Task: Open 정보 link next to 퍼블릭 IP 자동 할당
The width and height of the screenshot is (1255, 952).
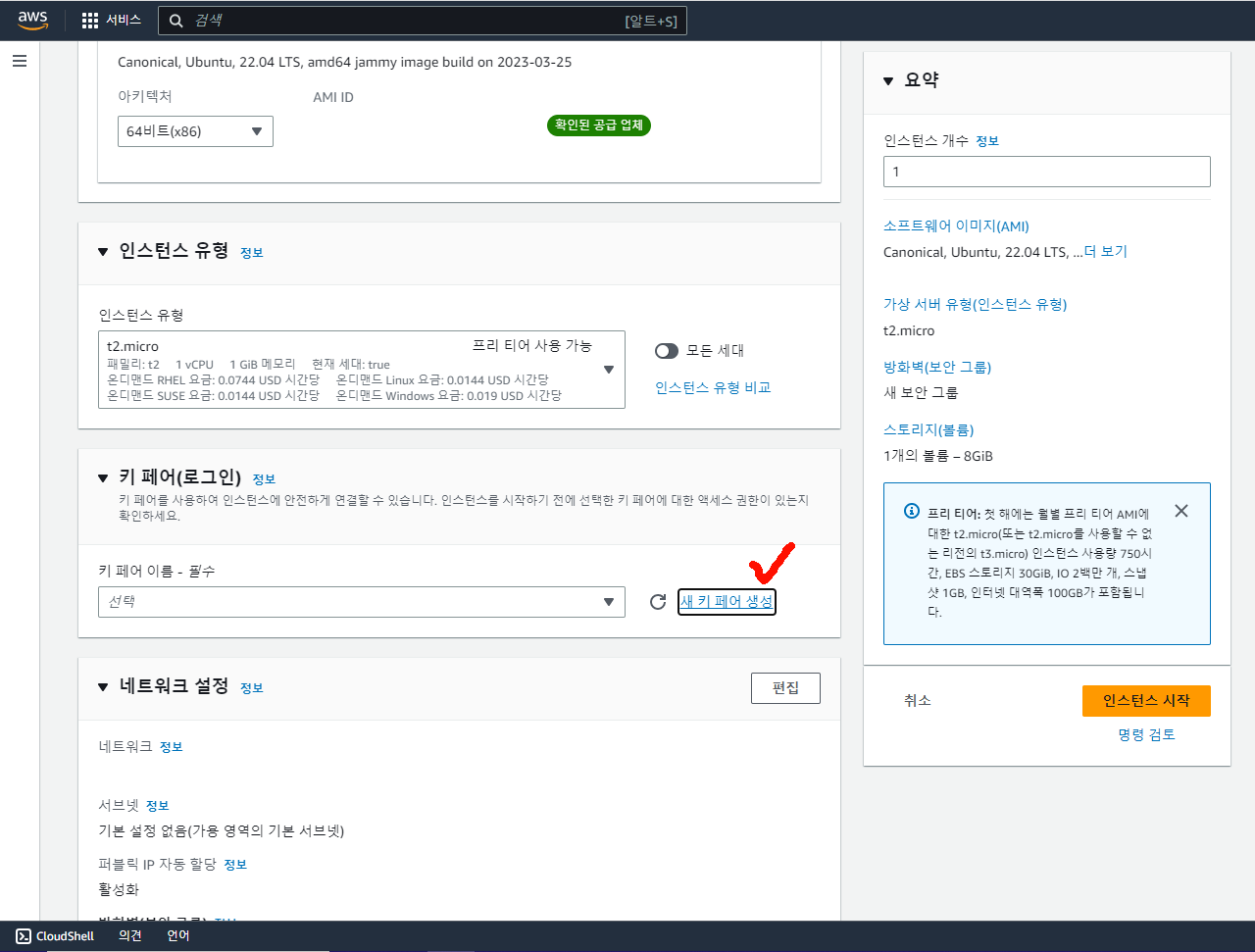Action: (x=235, y=865)
